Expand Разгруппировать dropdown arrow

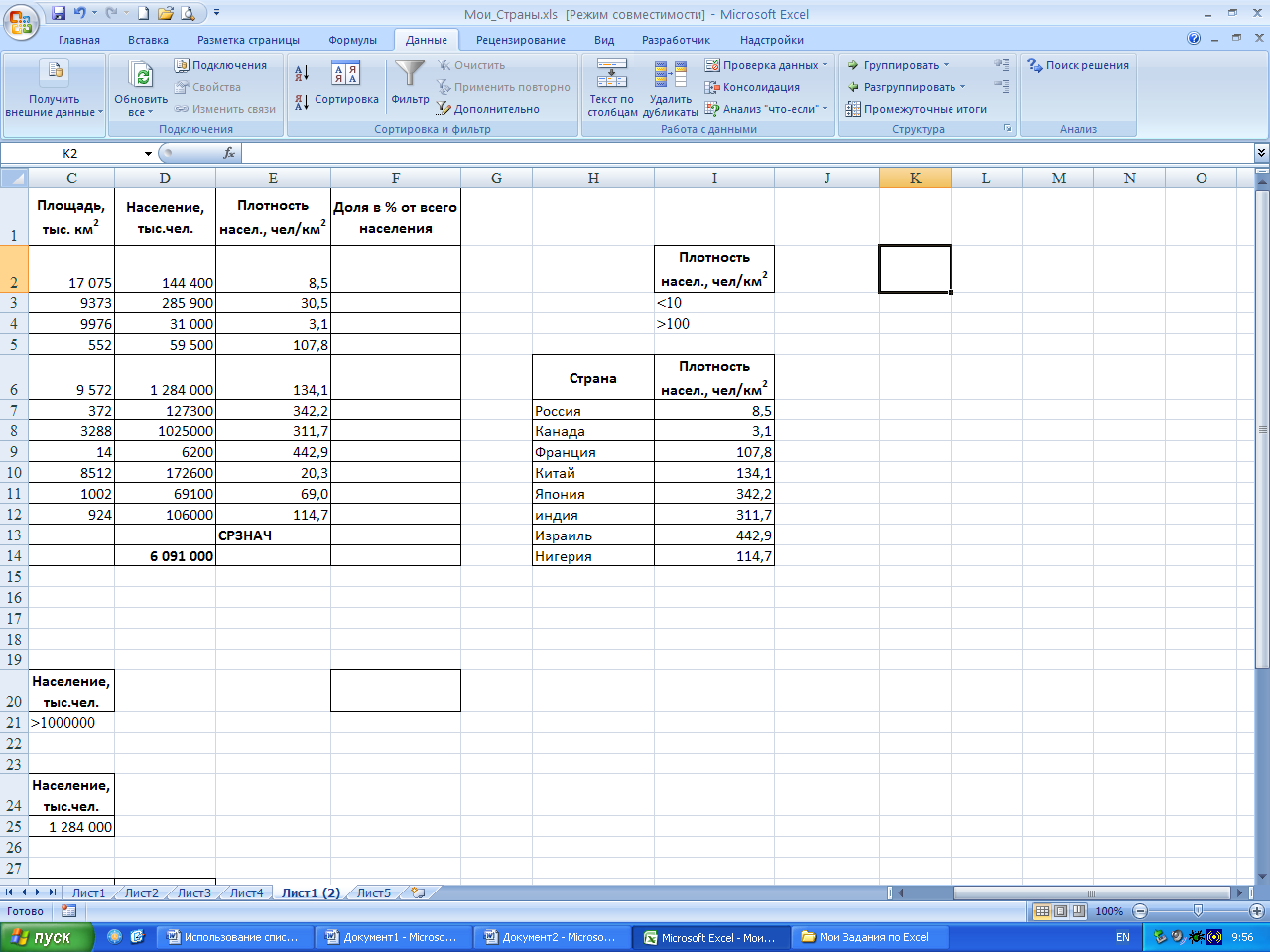click(x=962, y=87)
